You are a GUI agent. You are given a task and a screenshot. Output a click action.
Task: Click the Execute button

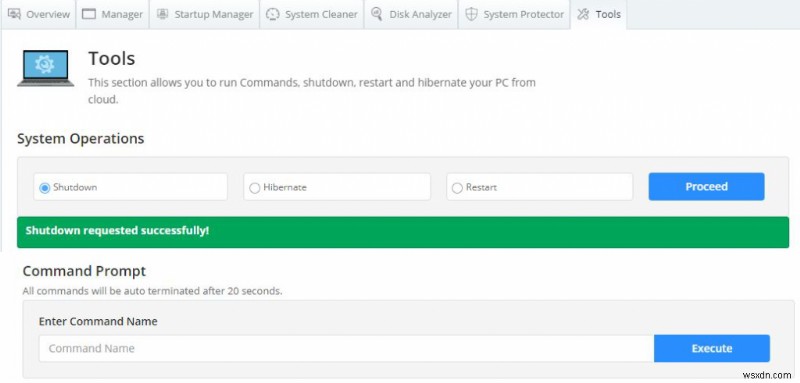point(712,348)
